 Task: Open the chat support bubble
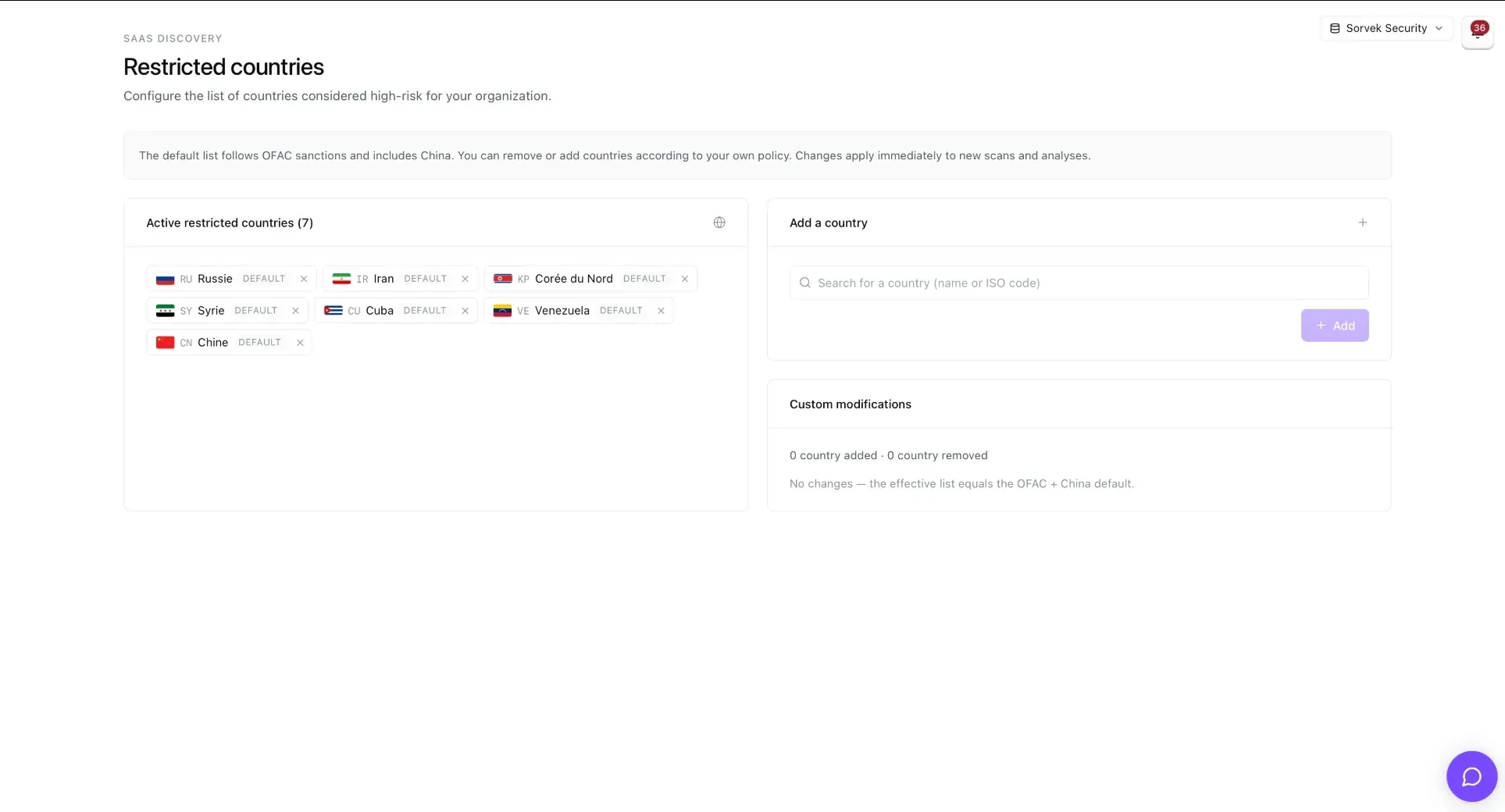point(1471,776)
